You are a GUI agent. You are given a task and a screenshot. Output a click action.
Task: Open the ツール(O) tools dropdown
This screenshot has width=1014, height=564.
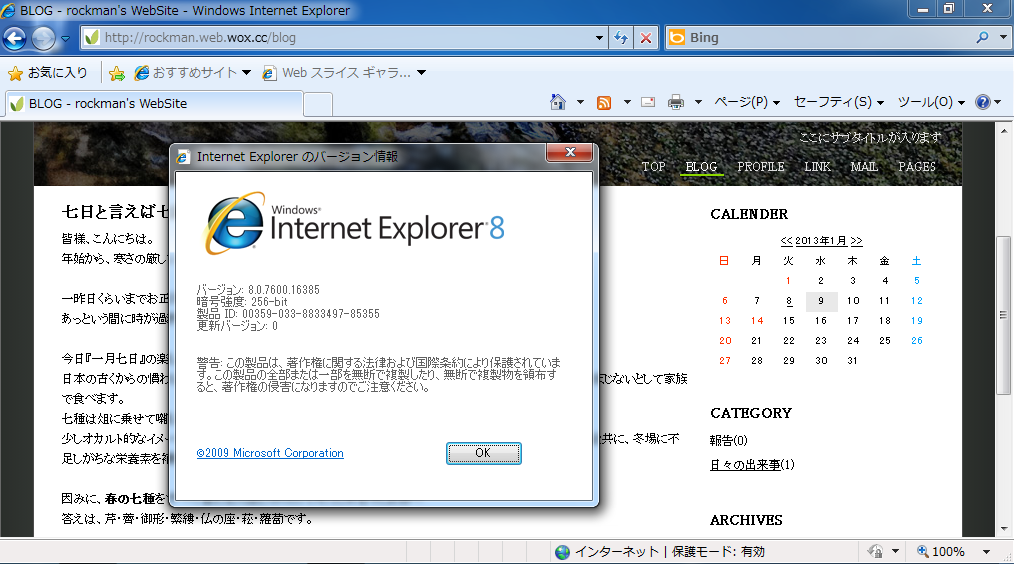930,102
